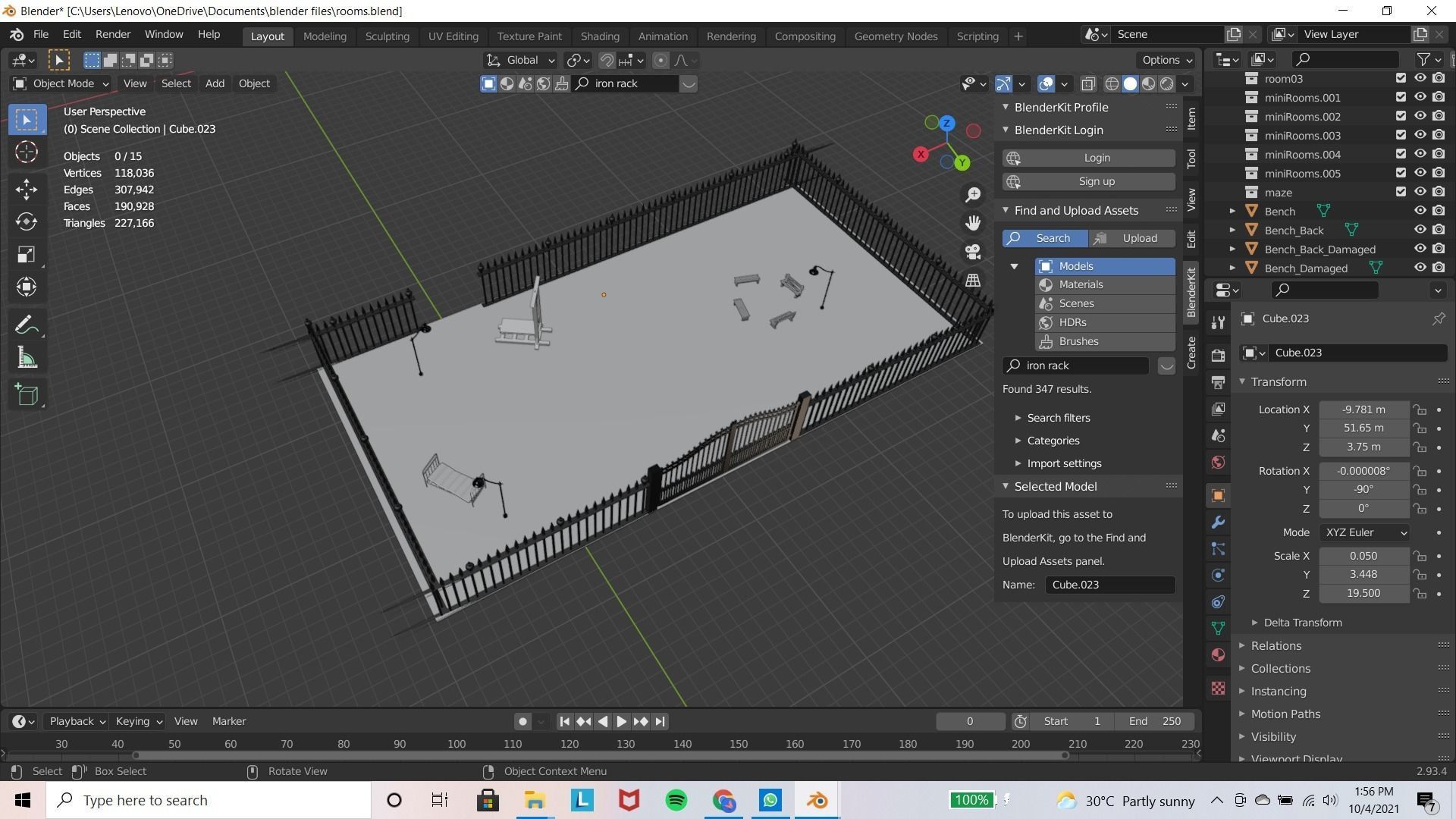1456x819 pixels.
Task: Select Materials asset type
Action: coord(1106,285)
